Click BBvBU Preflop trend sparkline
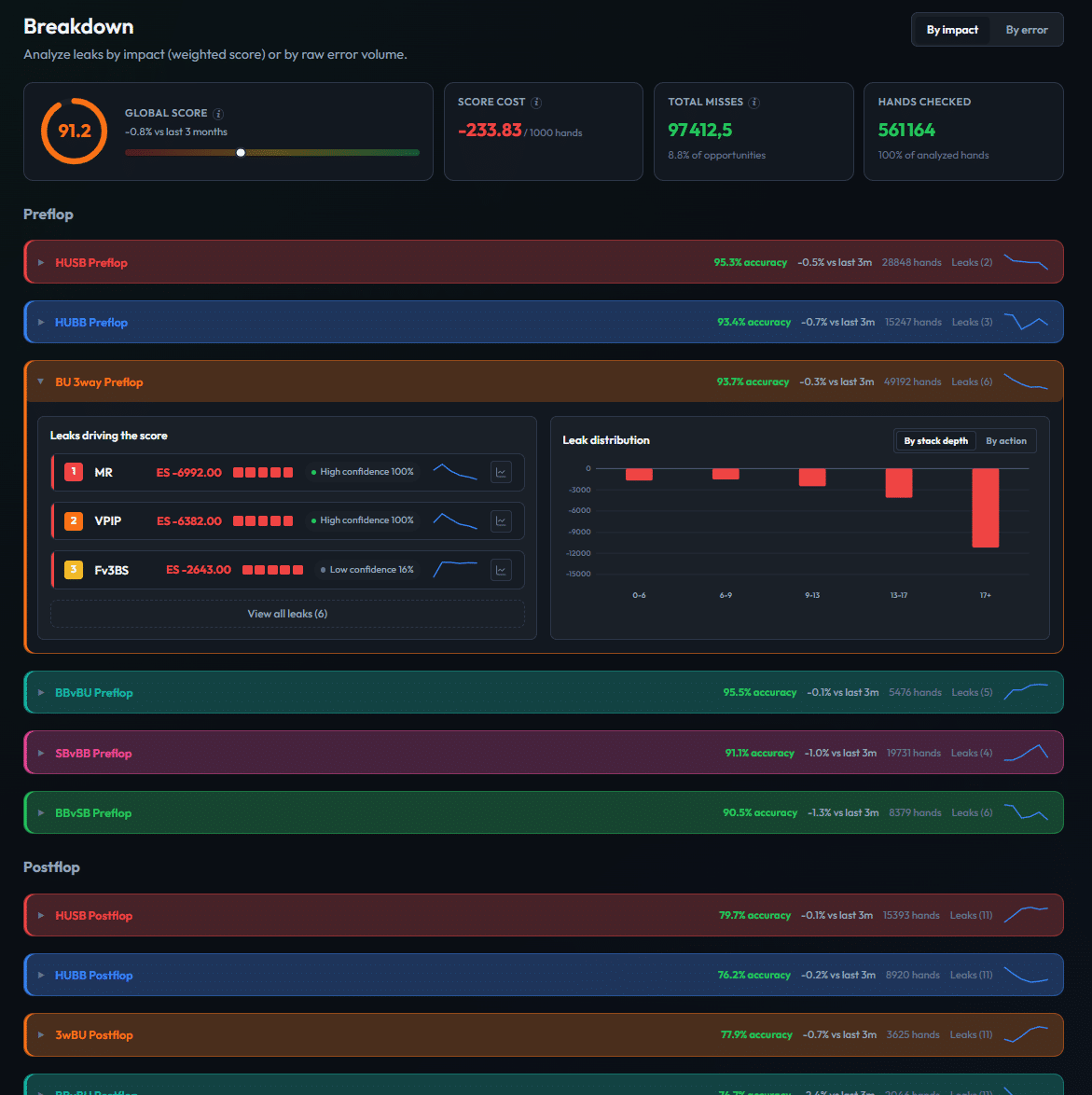Viewport: 1092px width, 1095px height. point(1026,692)
